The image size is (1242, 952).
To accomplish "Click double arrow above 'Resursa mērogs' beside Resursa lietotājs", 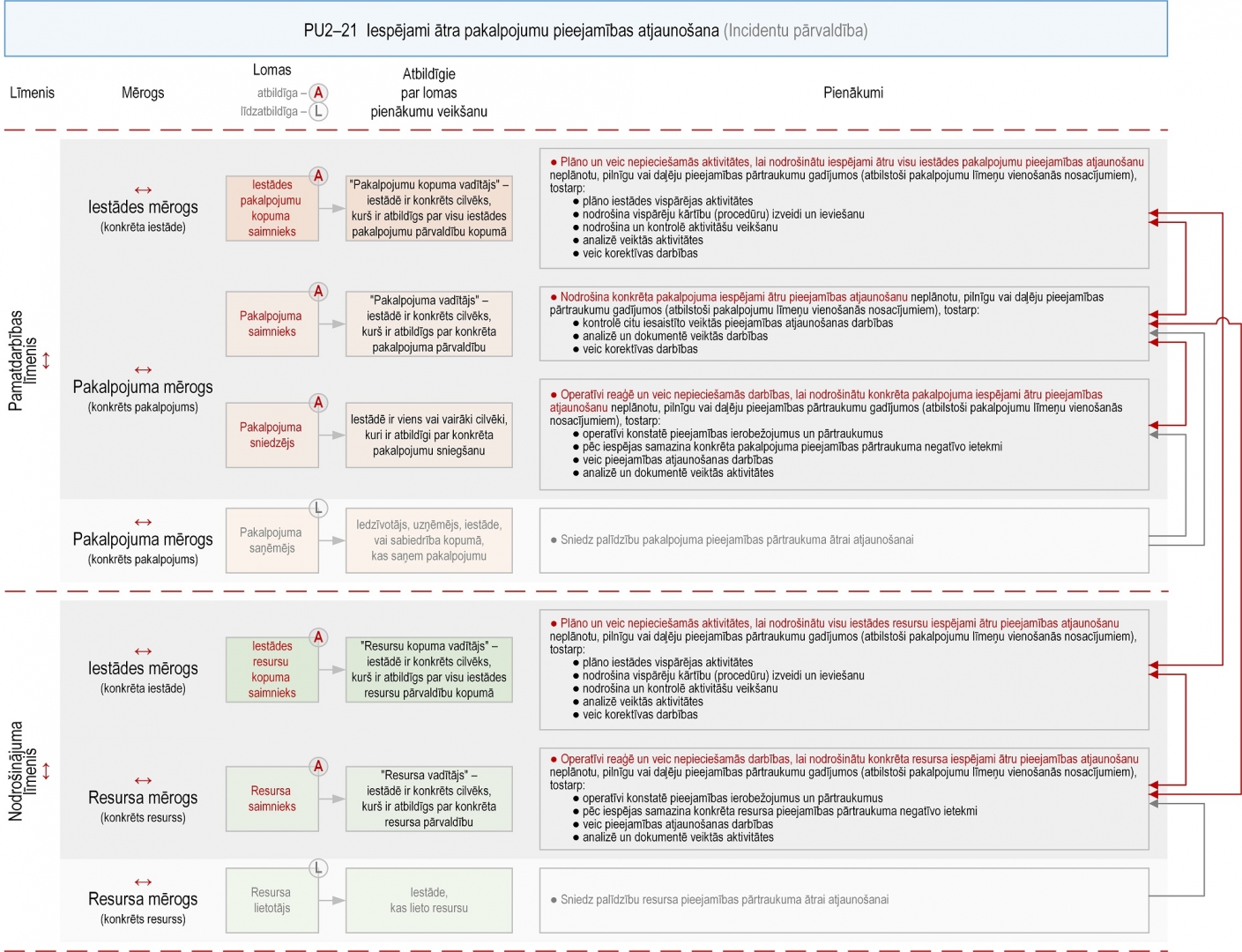I will coord(143,882).
